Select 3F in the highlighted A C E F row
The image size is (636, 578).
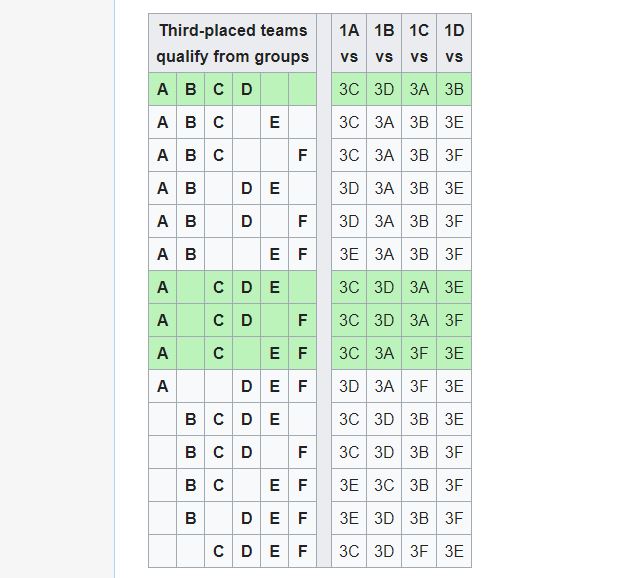[419, 353]
